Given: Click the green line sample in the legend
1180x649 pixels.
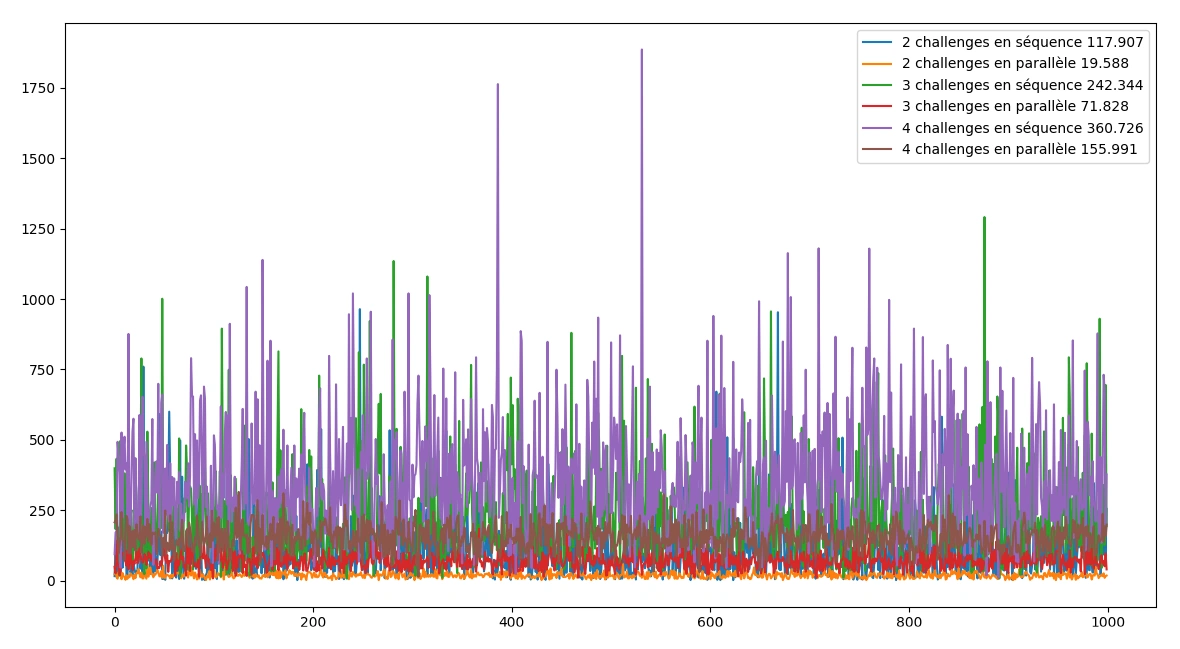Looking at the screenshot, I should [878, 86].
